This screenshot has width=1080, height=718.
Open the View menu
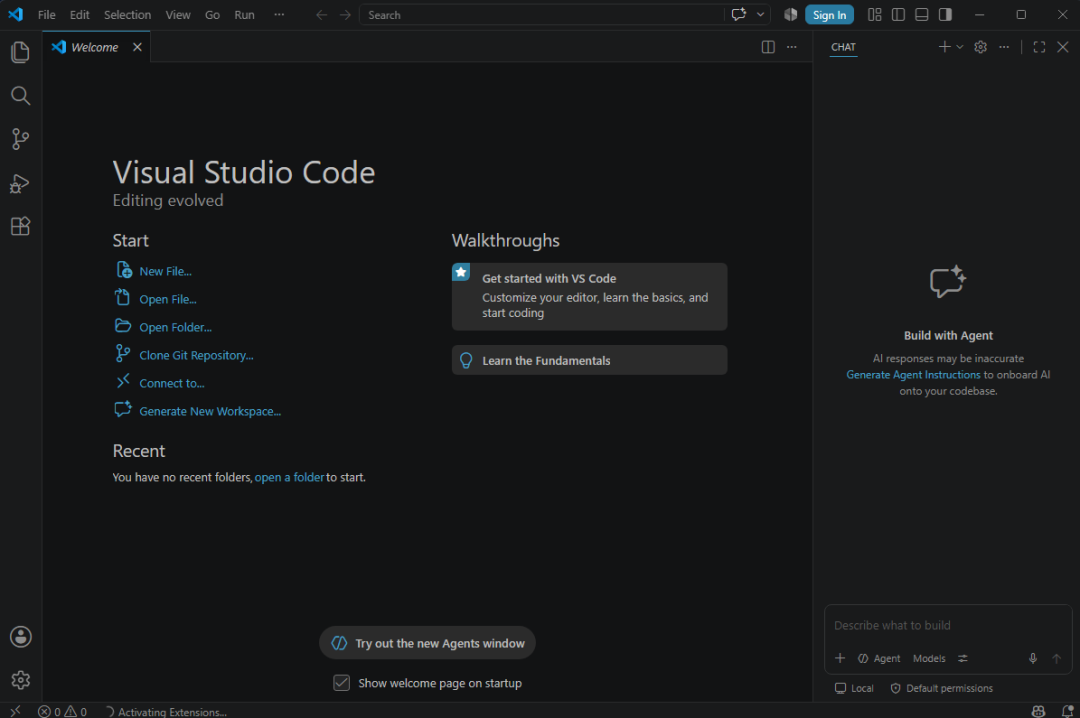178,14
